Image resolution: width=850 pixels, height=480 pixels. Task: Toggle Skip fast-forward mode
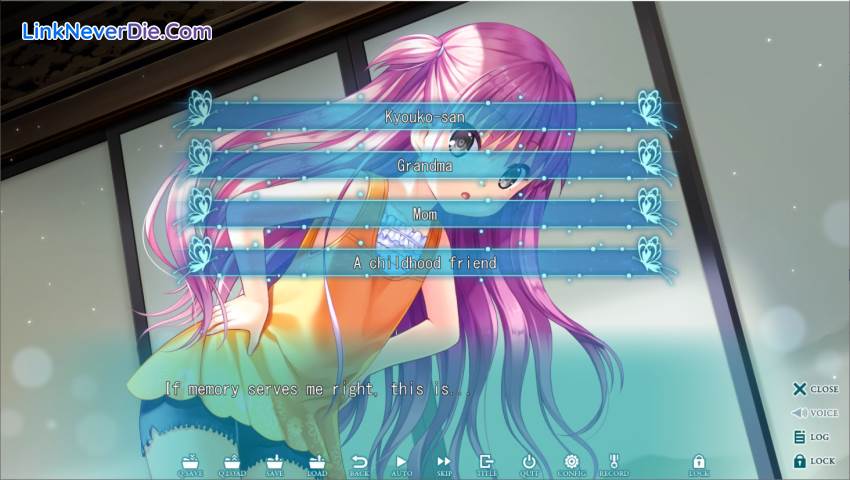point(444,464)
